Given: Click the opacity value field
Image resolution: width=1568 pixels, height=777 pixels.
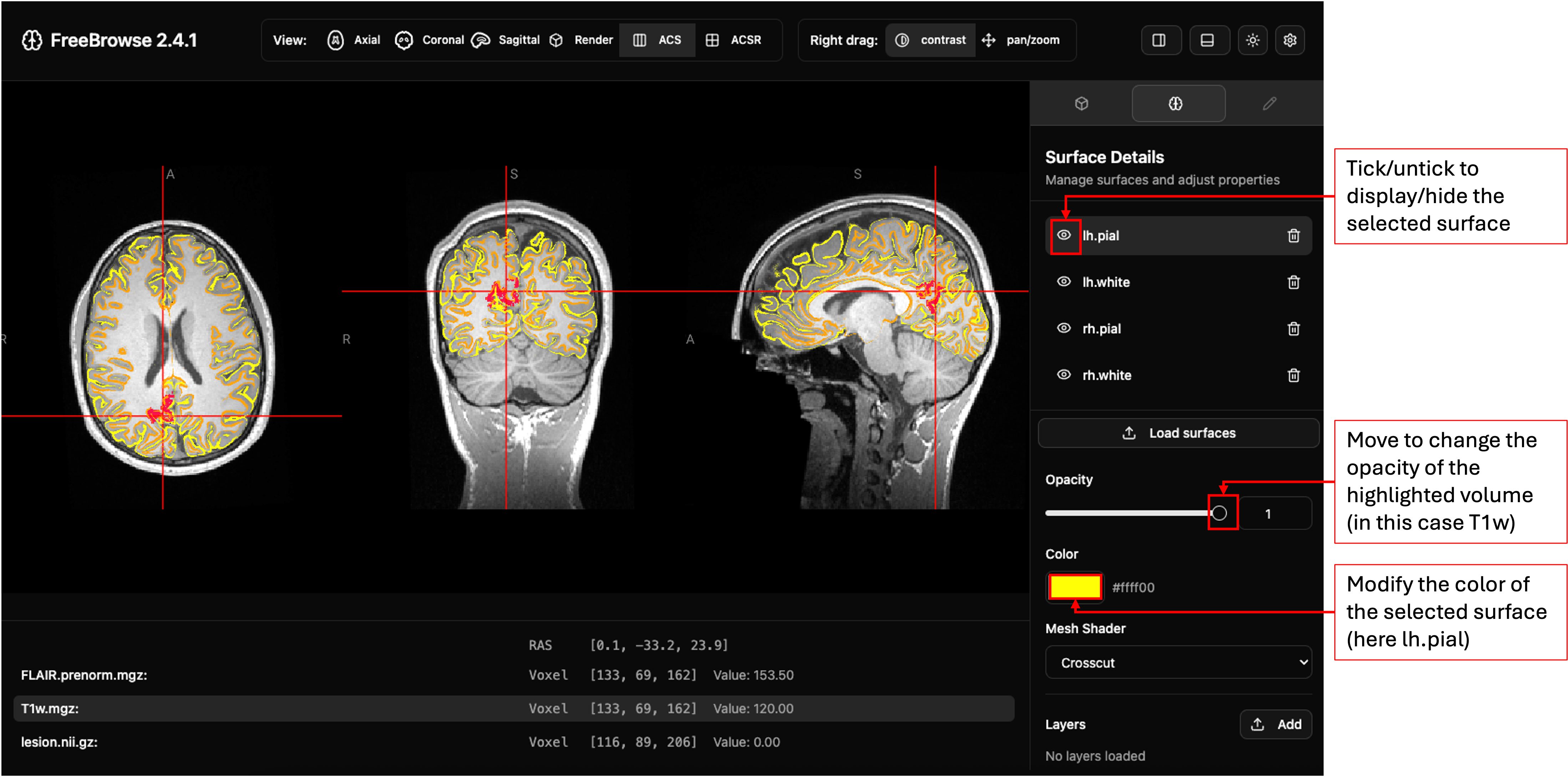Looking at the screenshot, I should coord(1275,513).
